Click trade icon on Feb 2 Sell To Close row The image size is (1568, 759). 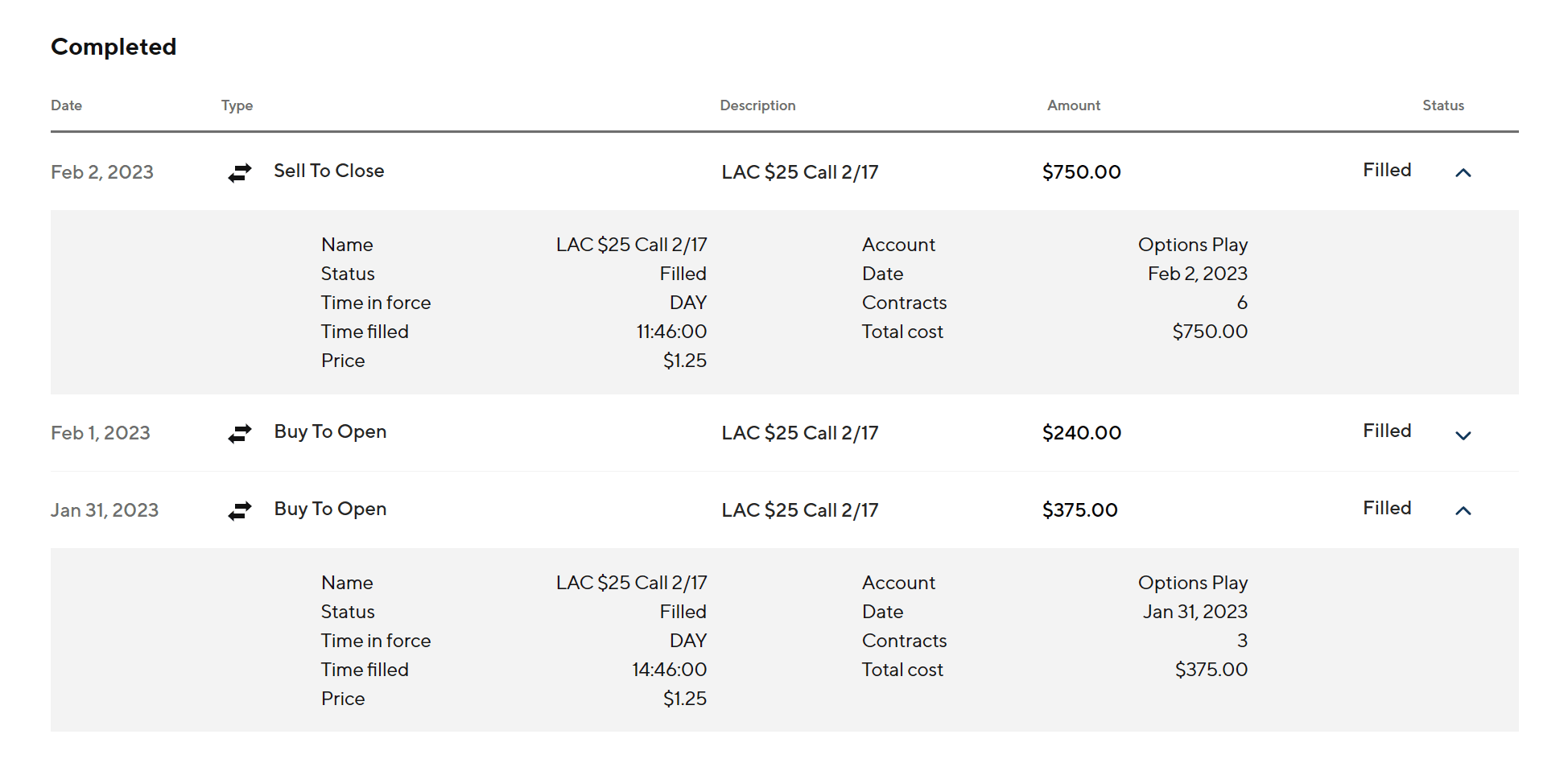coord(240,172)
